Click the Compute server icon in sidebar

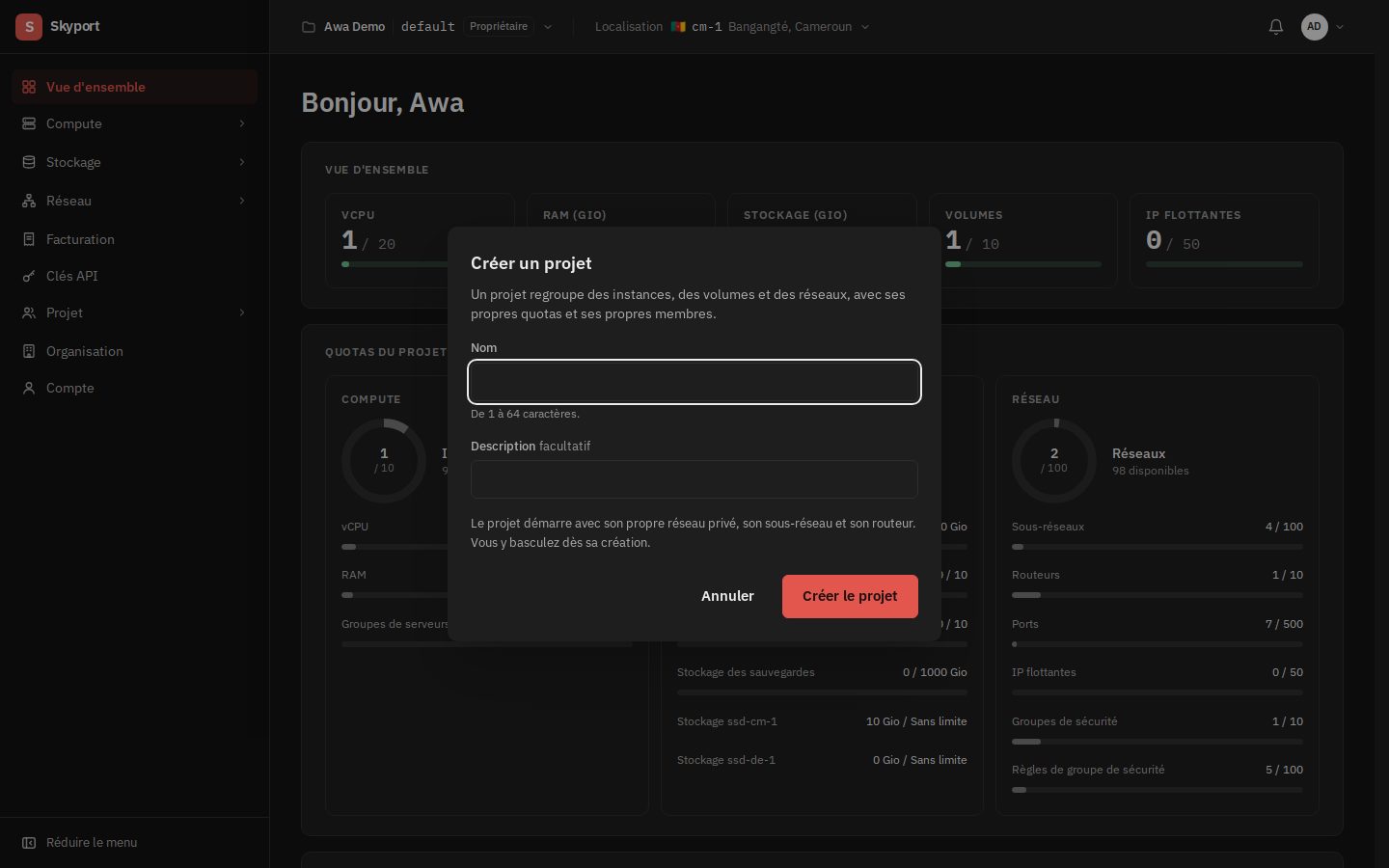click(29, 123)
